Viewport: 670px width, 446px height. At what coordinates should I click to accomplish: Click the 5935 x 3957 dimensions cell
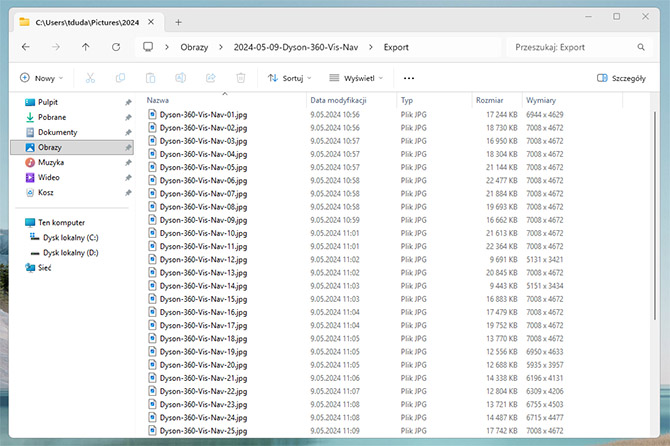[545, 365]
